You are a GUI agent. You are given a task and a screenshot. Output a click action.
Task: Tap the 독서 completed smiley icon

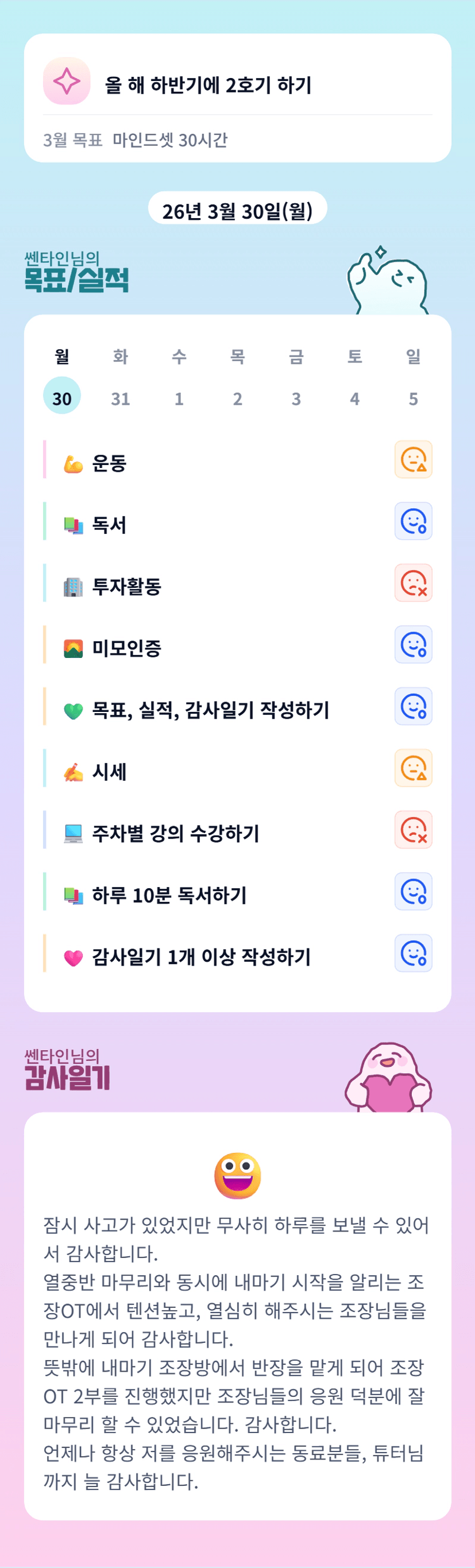click(414, 521)
